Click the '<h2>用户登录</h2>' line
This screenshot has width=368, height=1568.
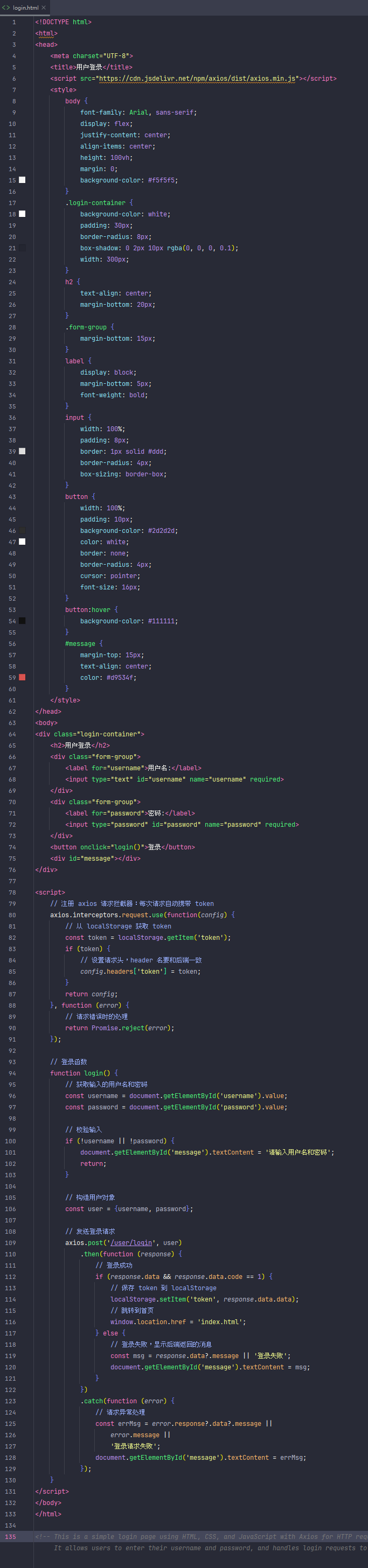80,745
